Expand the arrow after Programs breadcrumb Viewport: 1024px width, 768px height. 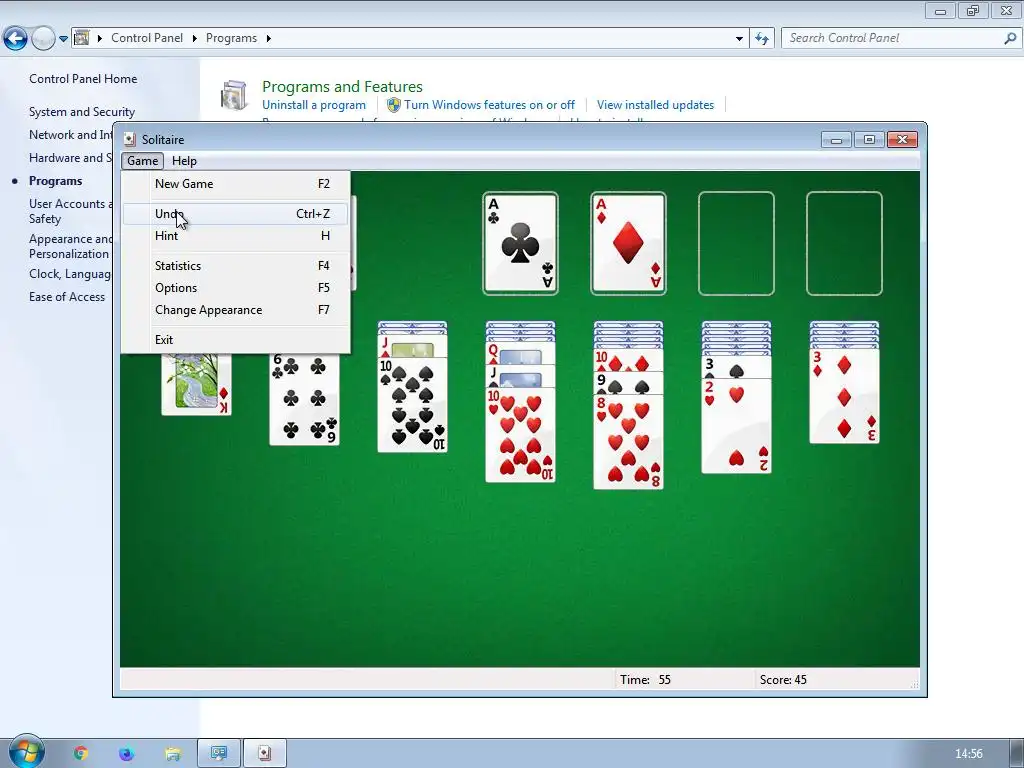[268, 38]
